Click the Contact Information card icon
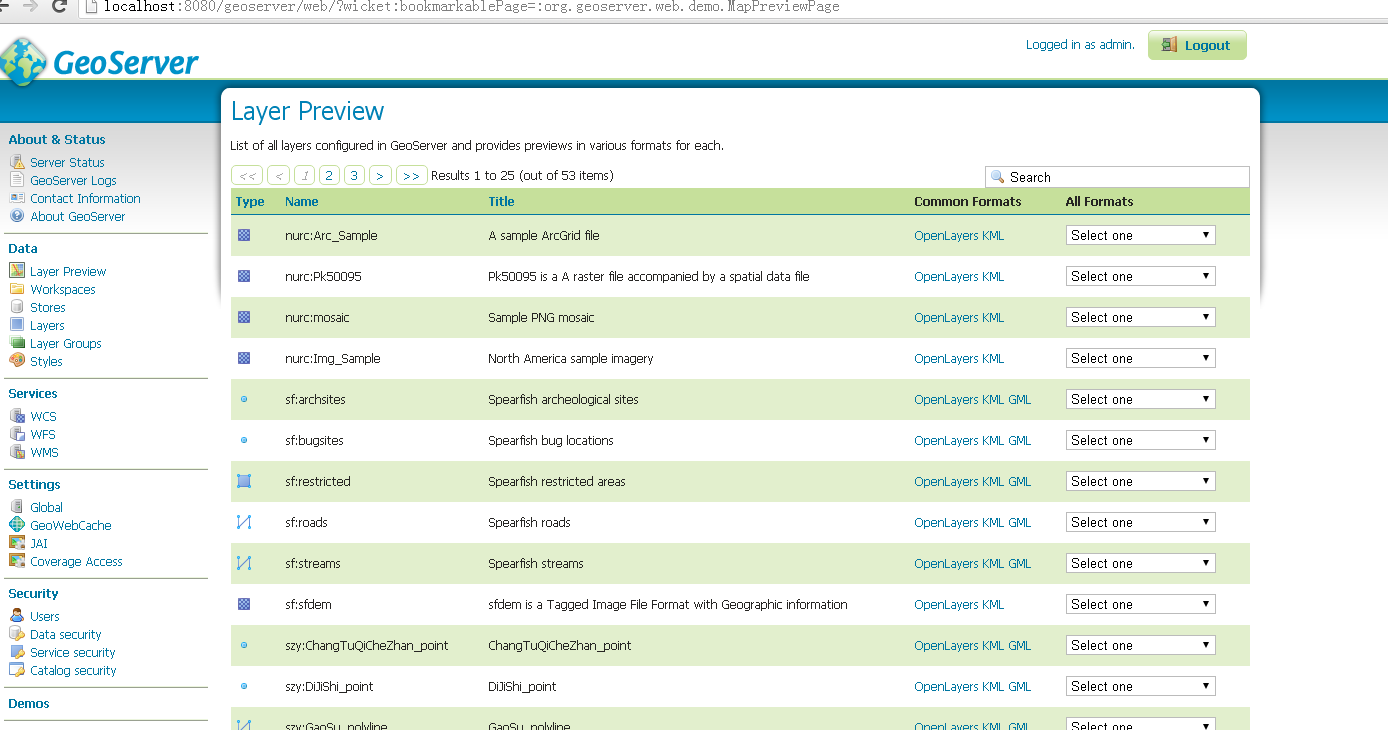This screenshot has height=730, width=1388. tap(17, 198)
